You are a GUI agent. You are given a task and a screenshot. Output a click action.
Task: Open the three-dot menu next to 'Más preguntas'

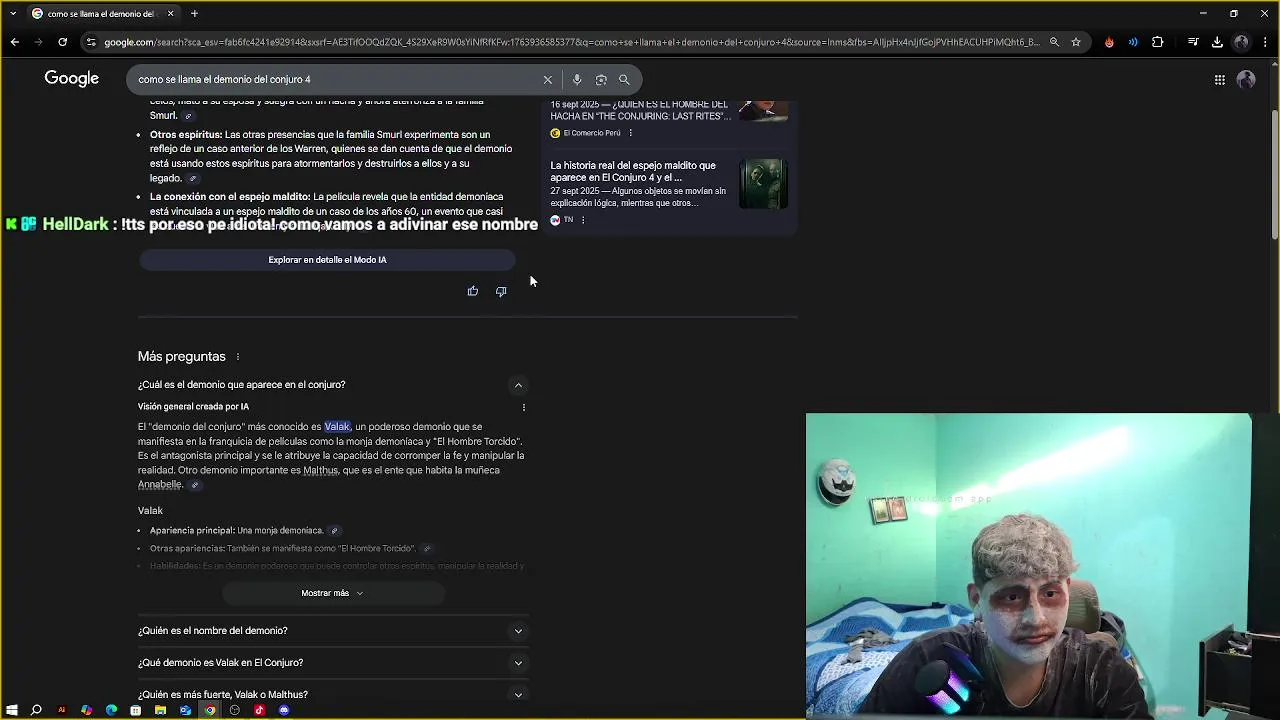(x=238, y=357)
